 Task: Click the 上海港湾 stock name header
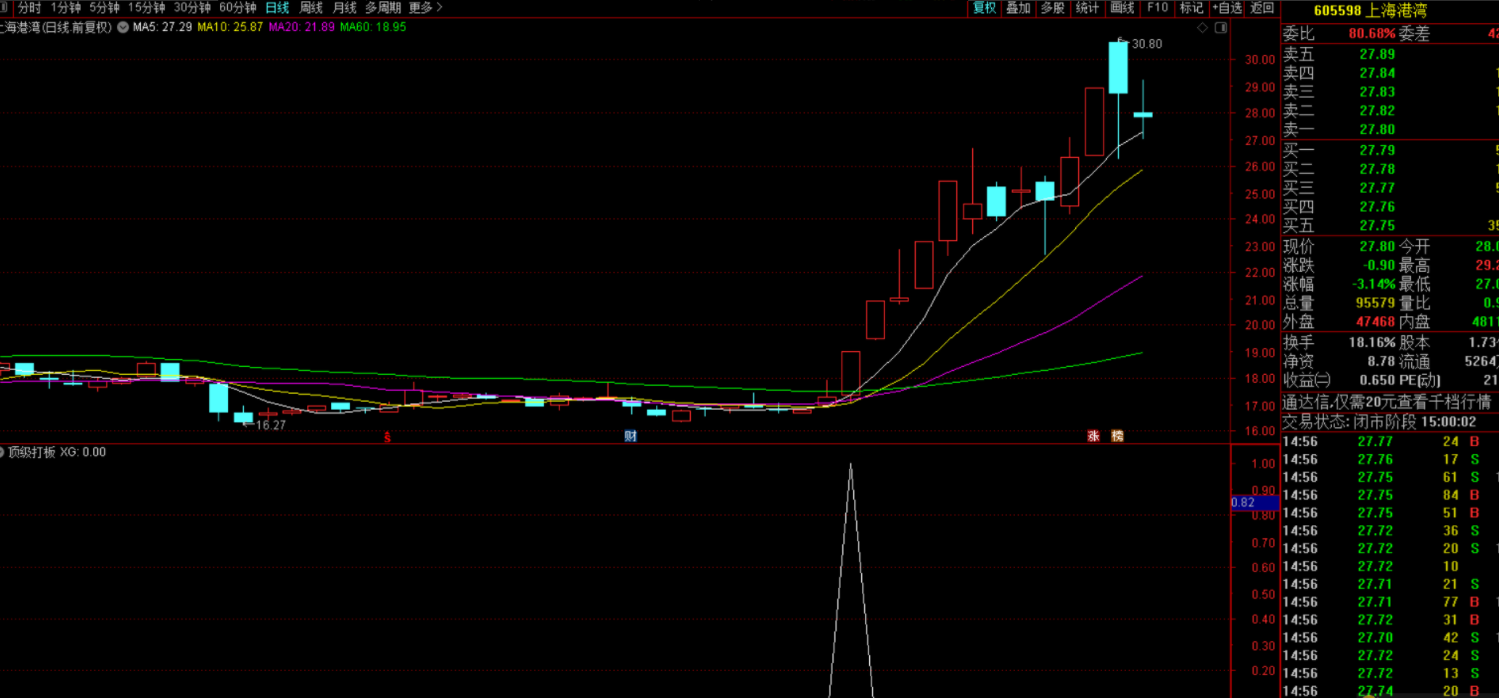click(1396, 10)
